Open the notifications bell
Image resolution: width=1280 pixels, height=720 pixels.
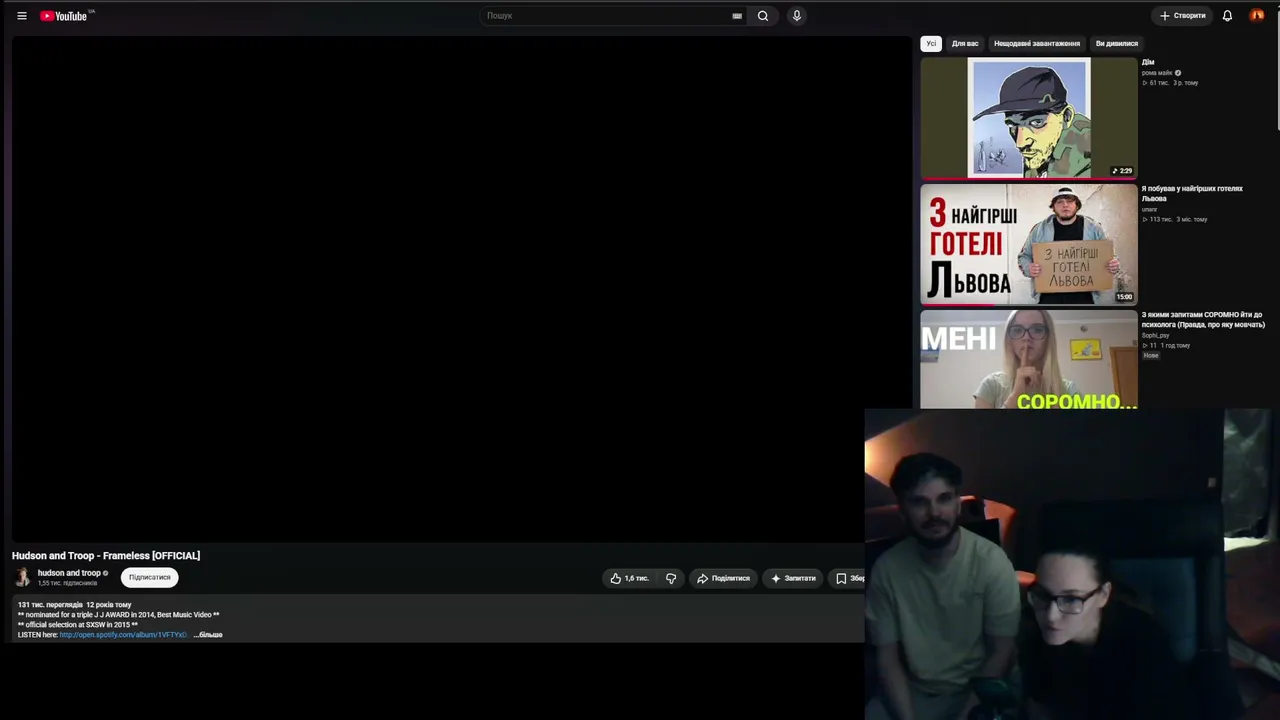tap(1227, 16)
